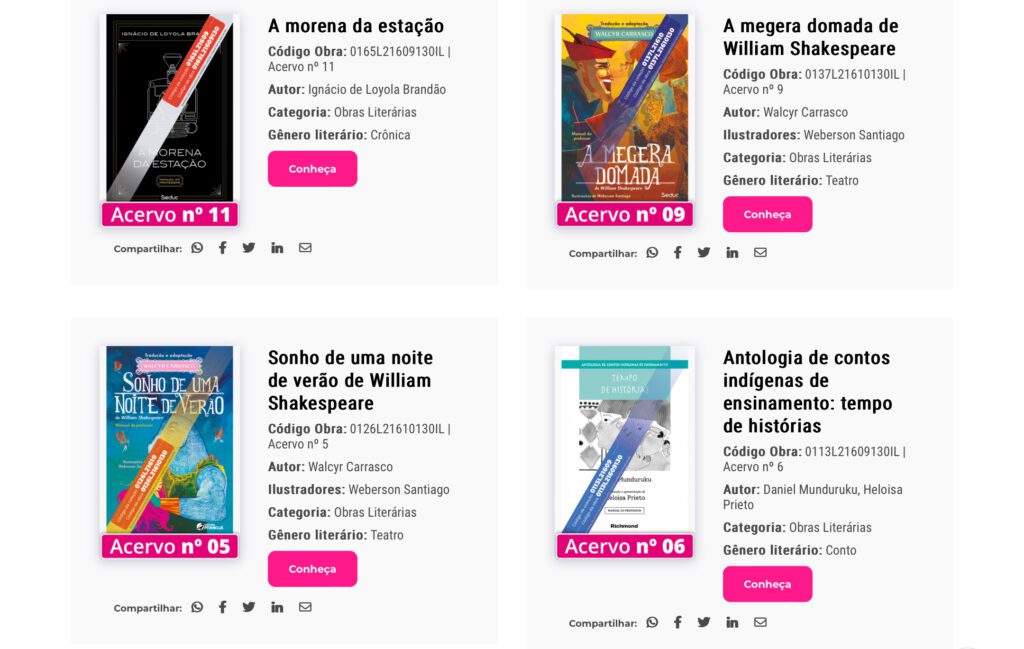Click Conheça for A megera domada
The width and height of the screenshot is (1024, 649).
[x=767, y=214]
